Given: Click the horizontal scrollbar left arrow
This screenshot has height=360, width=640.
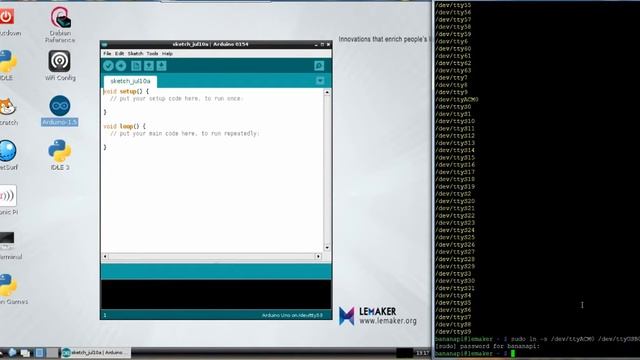Looking at the screenshot, I should 105,256.
